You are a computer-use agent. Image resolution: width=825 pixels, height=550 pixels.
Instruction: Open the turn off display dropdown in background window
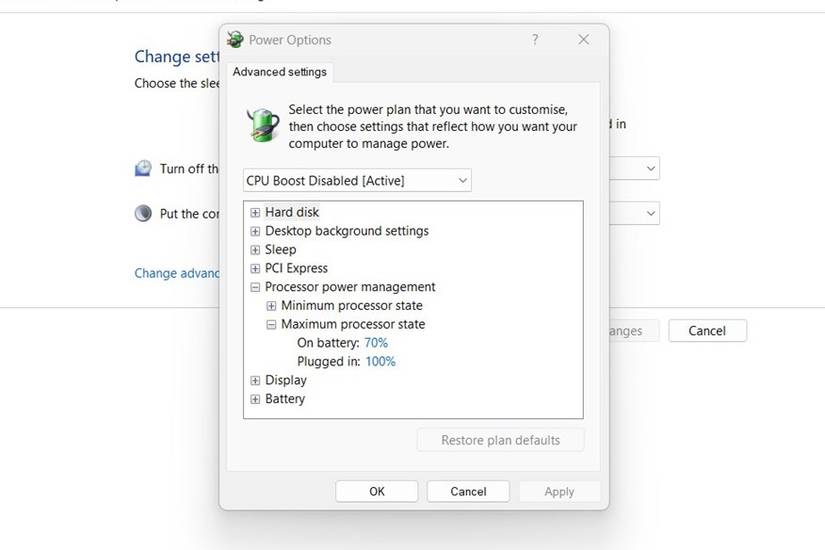coord(635,168)
